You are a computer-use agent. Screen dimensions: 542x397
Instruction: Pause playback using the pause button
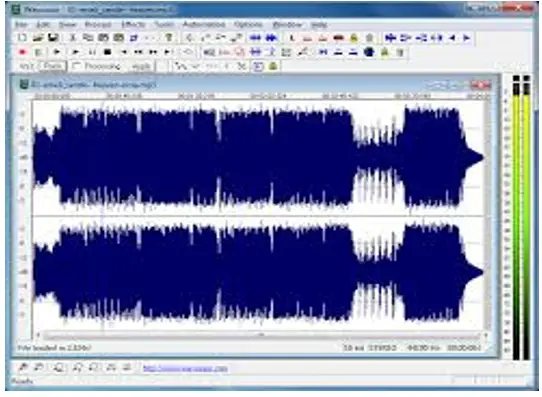(x=92, y=52)
